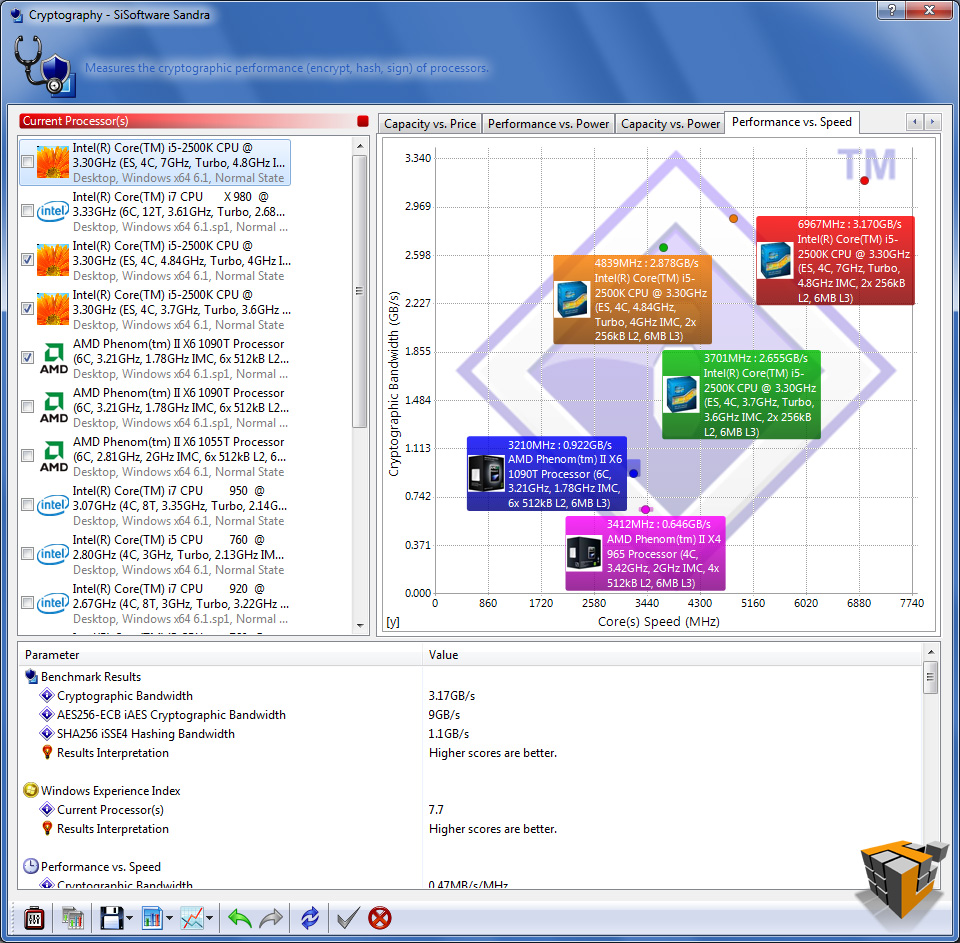
Task: Refresh results with the blue circular arrows icon
Action: [x=310, y=918]
